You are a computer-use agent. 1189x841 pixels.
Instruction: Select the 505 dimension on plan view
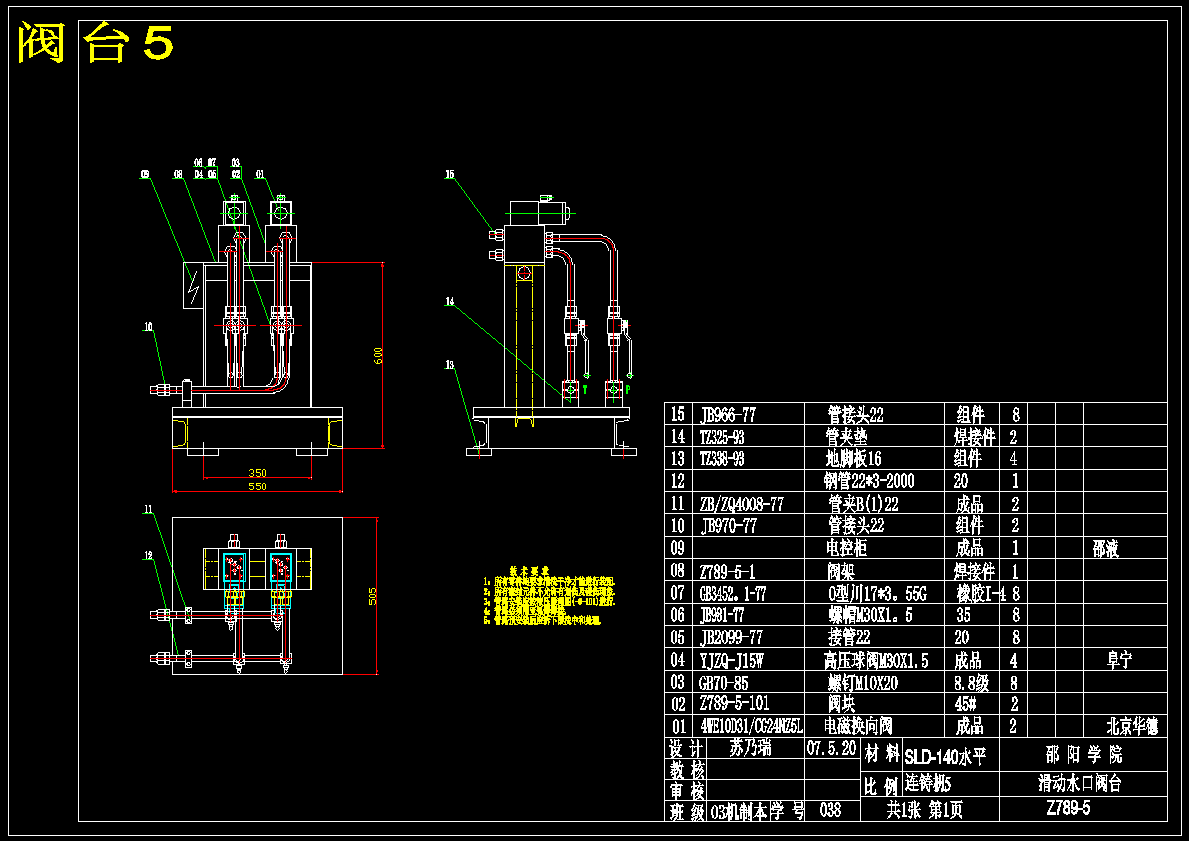pyautogui.click(x=372, y=596)
